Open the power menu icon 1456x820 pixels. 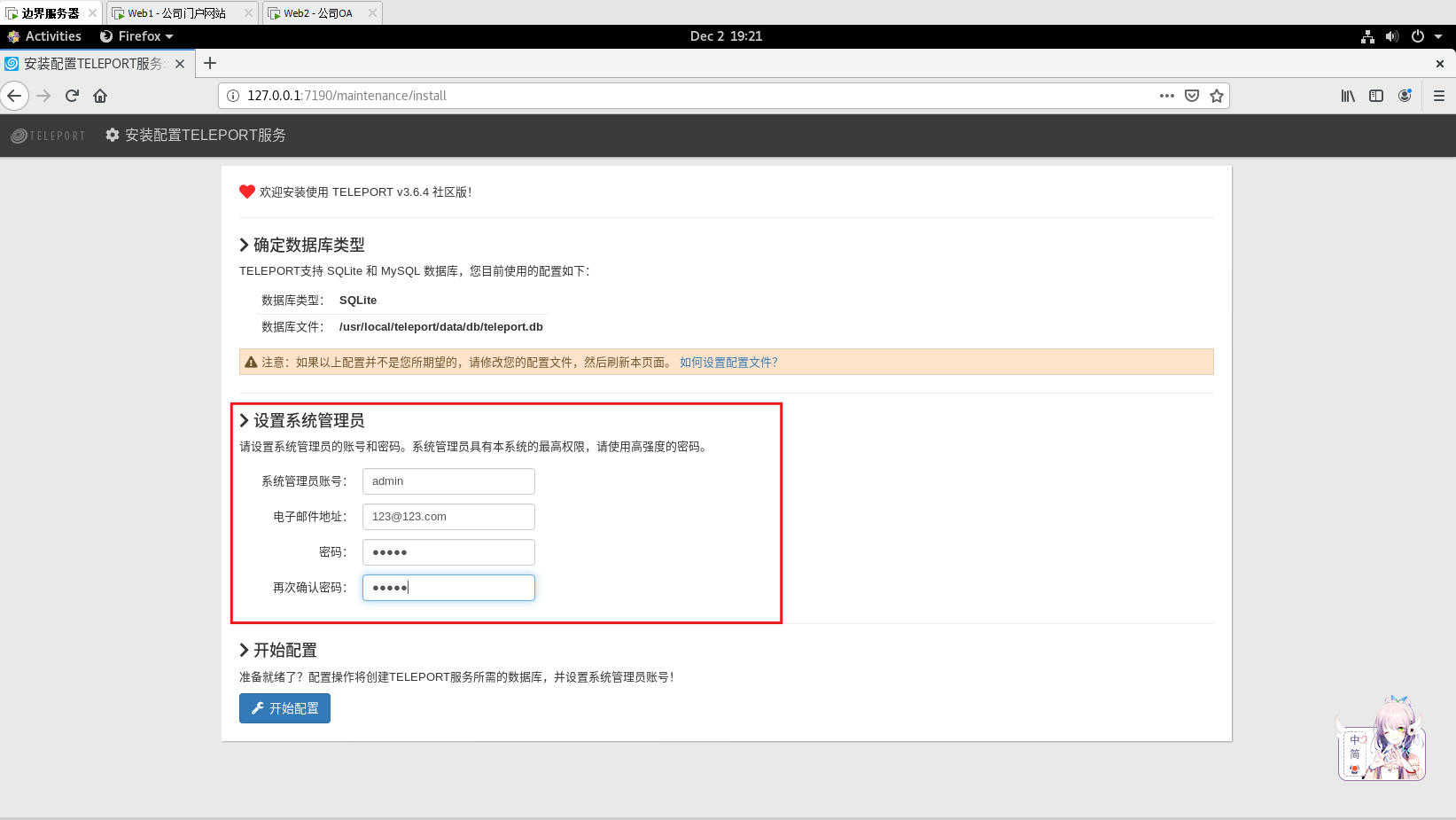click(1418, 36)
